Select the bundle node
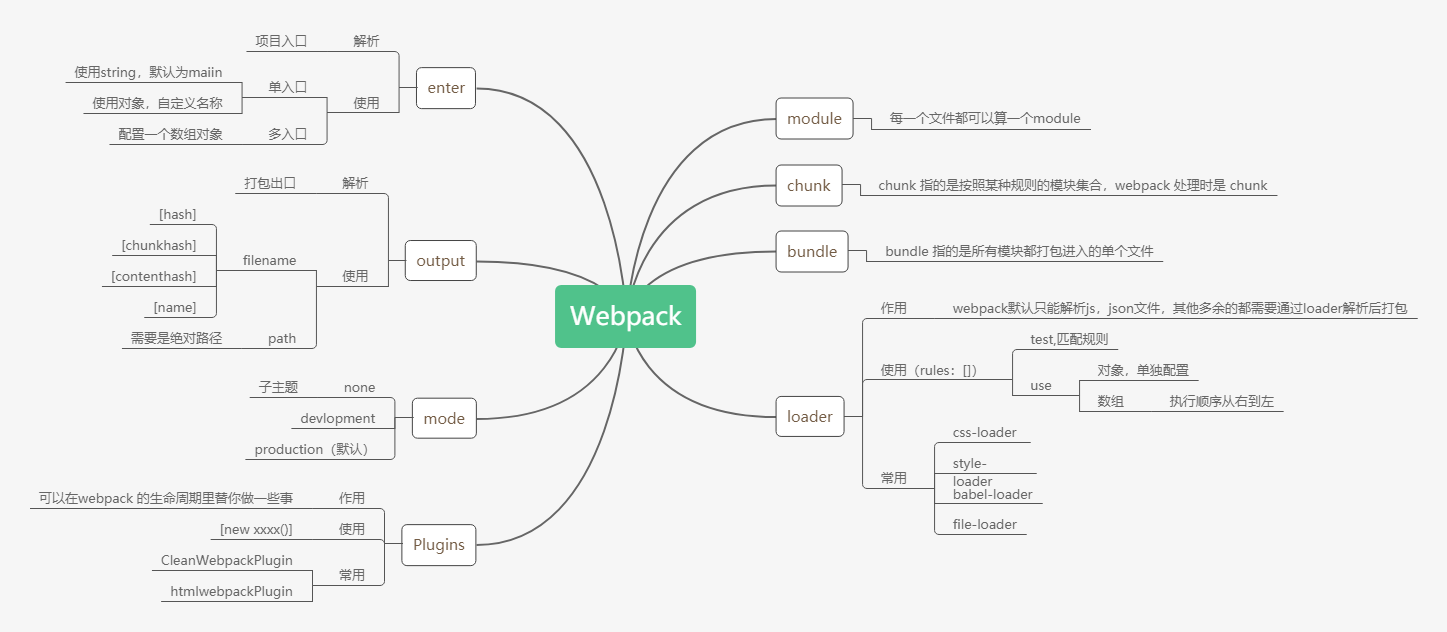Image resolution: width=1447 pixels, height=632 pixels. click(x=812, y=251)
